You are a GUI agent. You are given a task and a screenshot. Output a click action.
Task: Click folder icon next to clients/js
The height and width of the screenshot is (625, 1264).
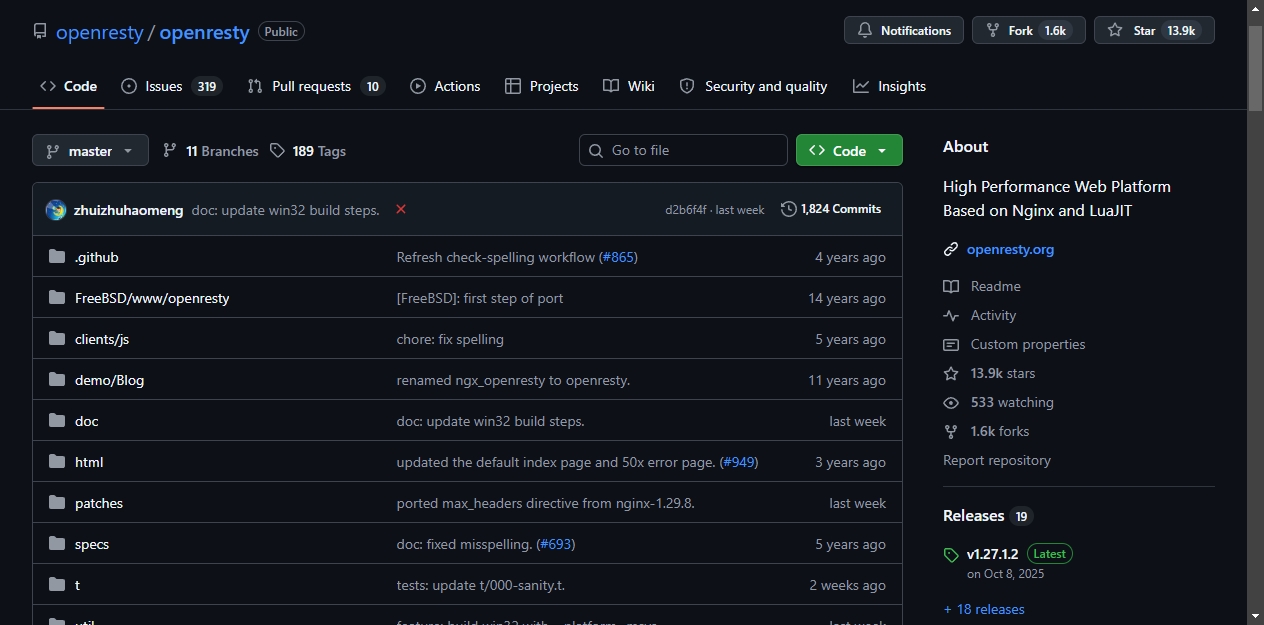57,339
